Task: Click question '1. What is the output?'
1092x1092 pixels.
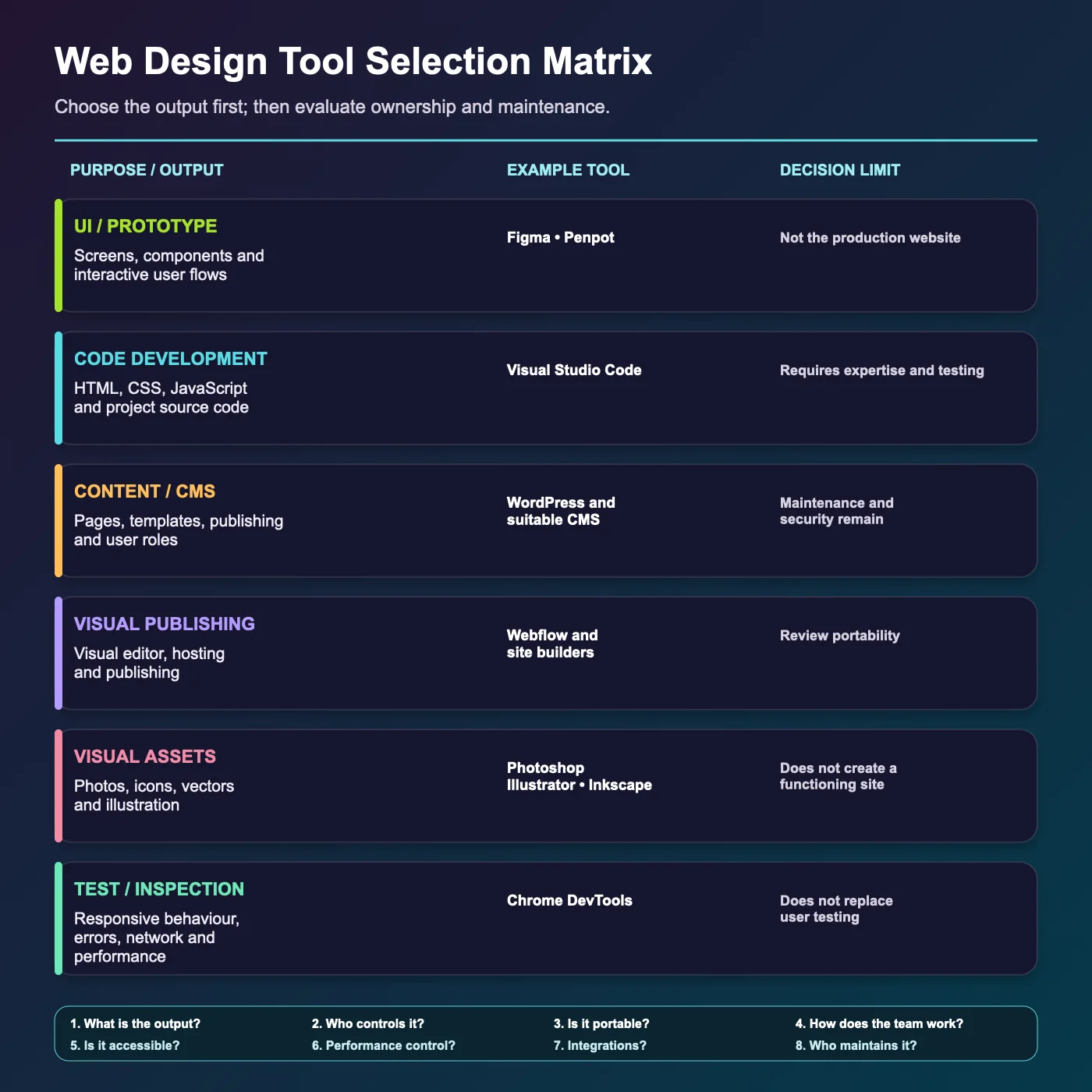Action: coord(135,1024)
